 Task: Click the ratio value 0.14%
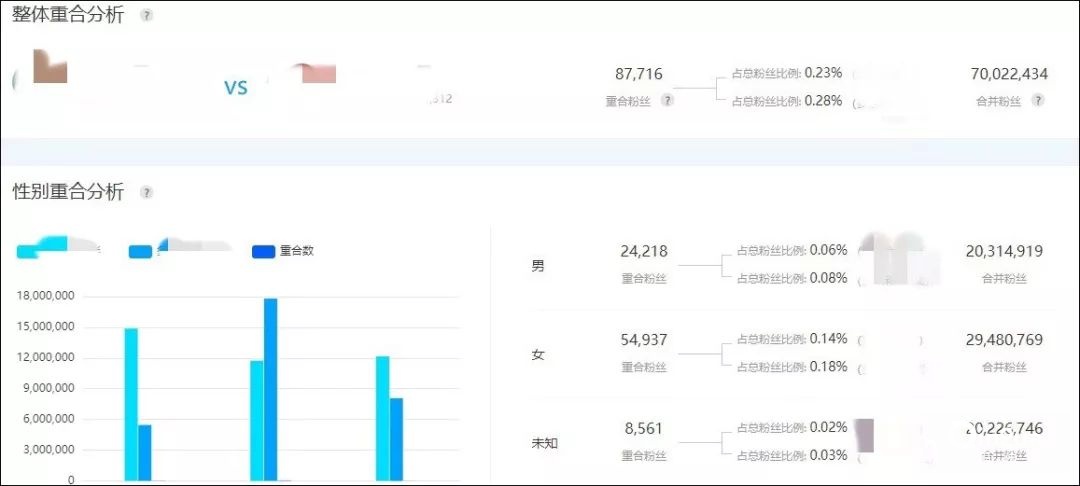[829, 339]
